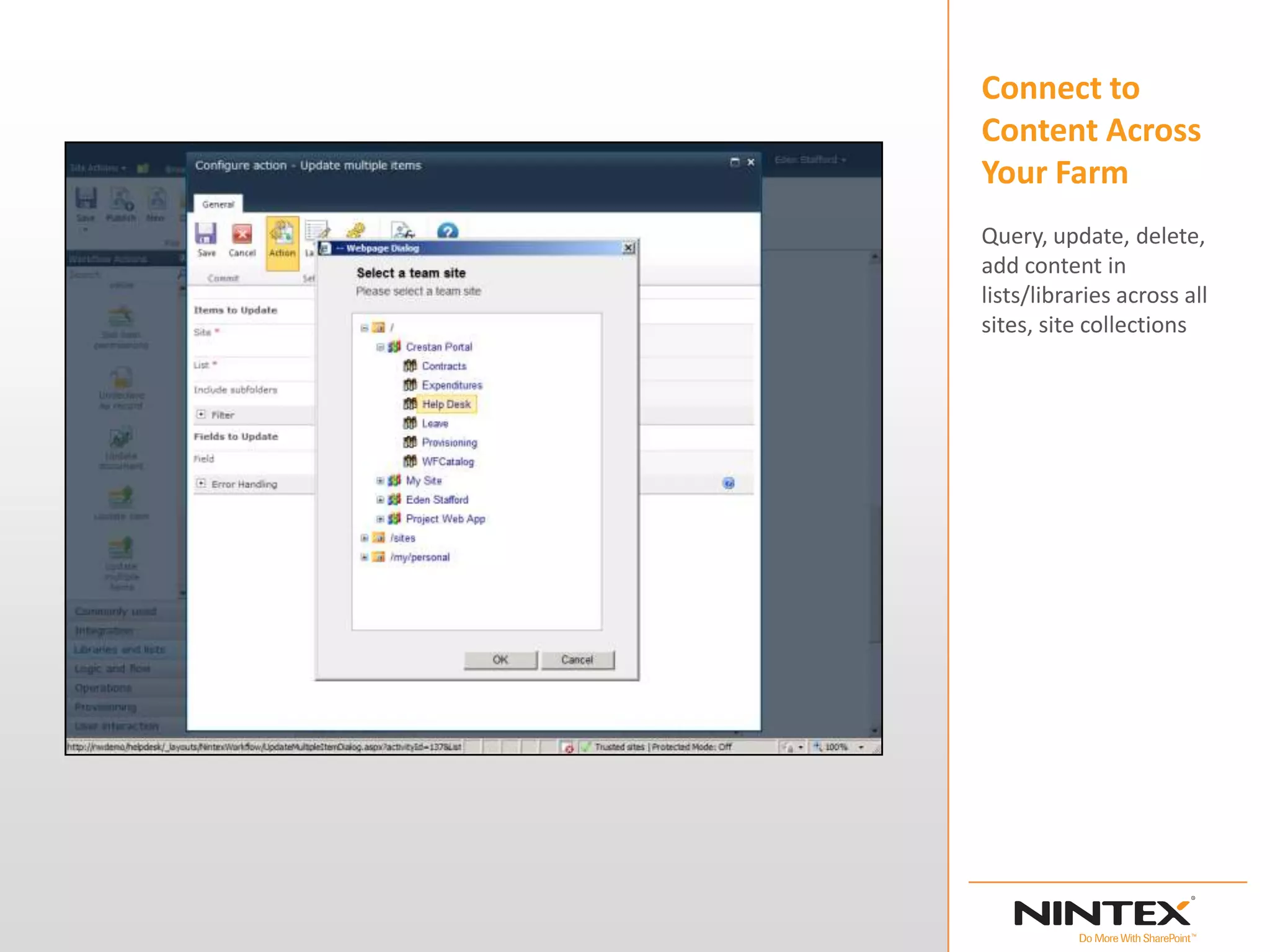Image resolution: width=1270 pixels, height=952 pixels.
Task: Expand the Eden Stafford tree node
Action: coord(380,500)
